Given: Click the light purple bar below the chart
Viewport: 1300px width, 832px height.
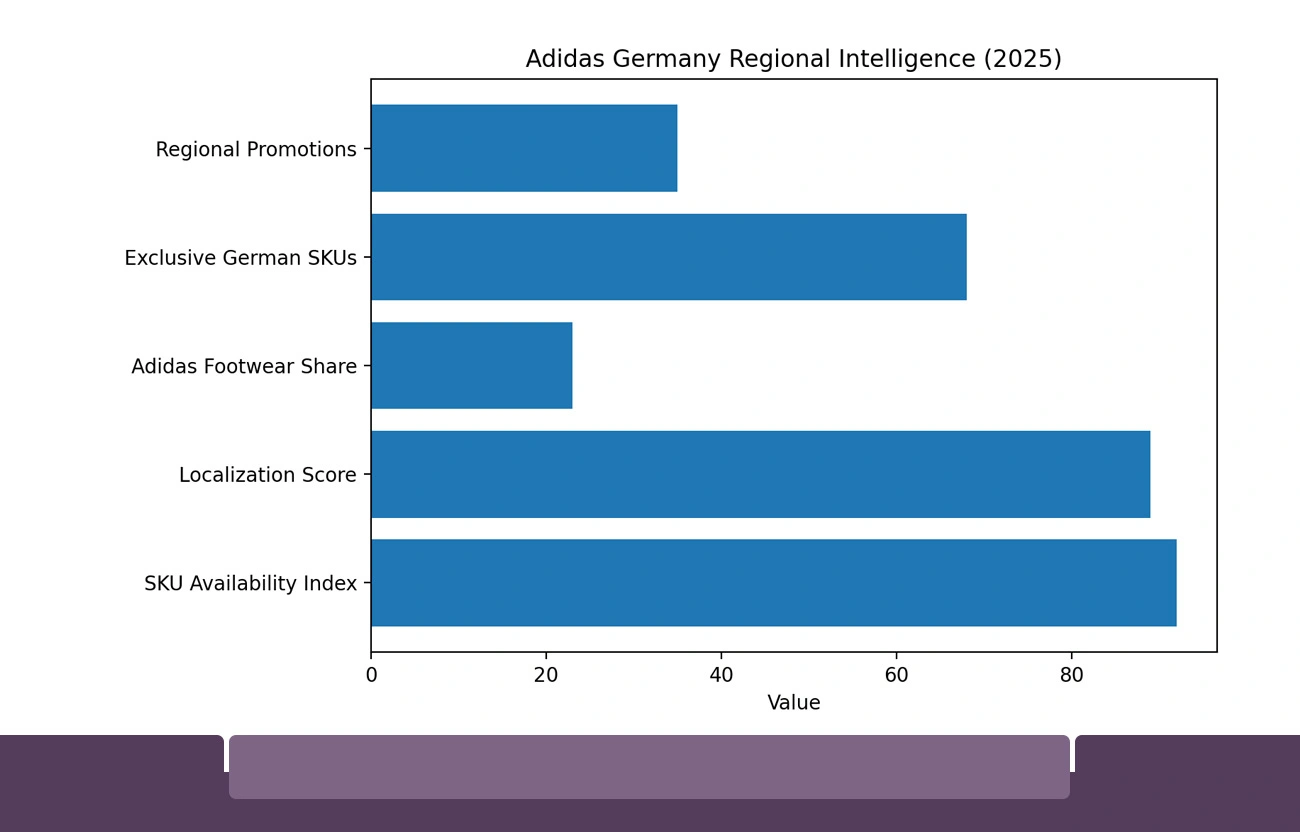Looking at the screenshot, I should [649, 767].
